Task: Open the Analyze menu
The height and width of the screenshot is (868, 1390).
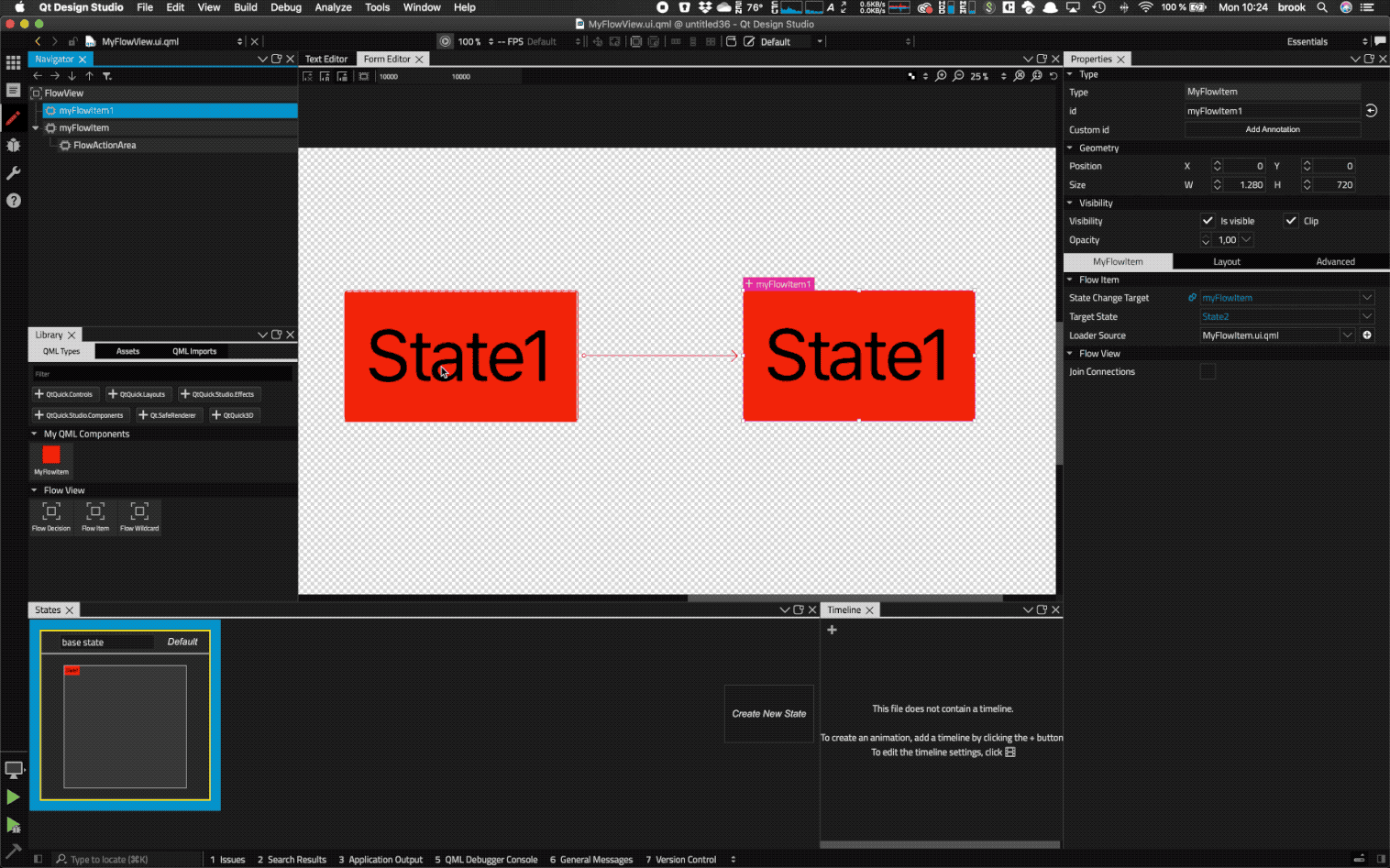Action: pos(333,7)
